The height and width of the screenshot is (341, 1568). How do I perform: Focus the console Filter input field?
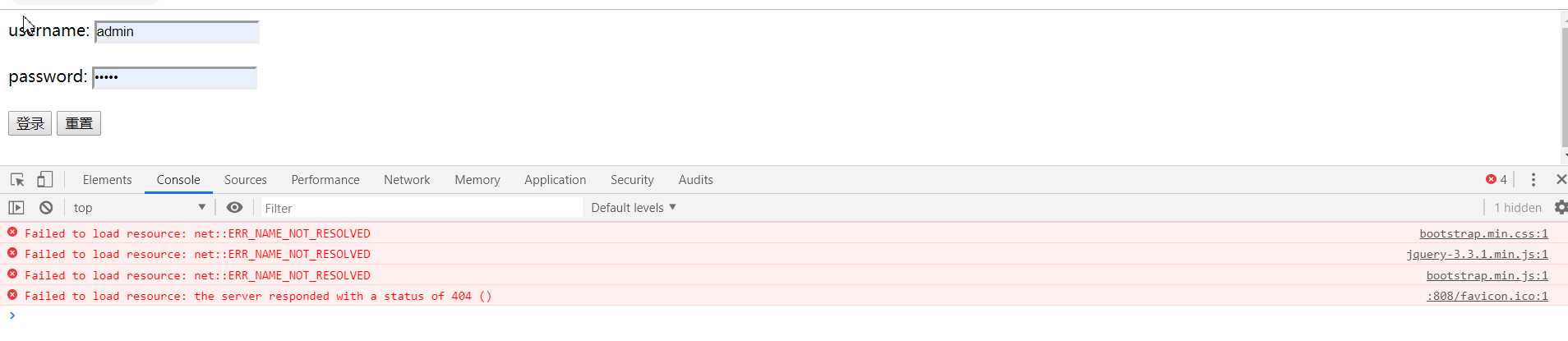(421, 208)
